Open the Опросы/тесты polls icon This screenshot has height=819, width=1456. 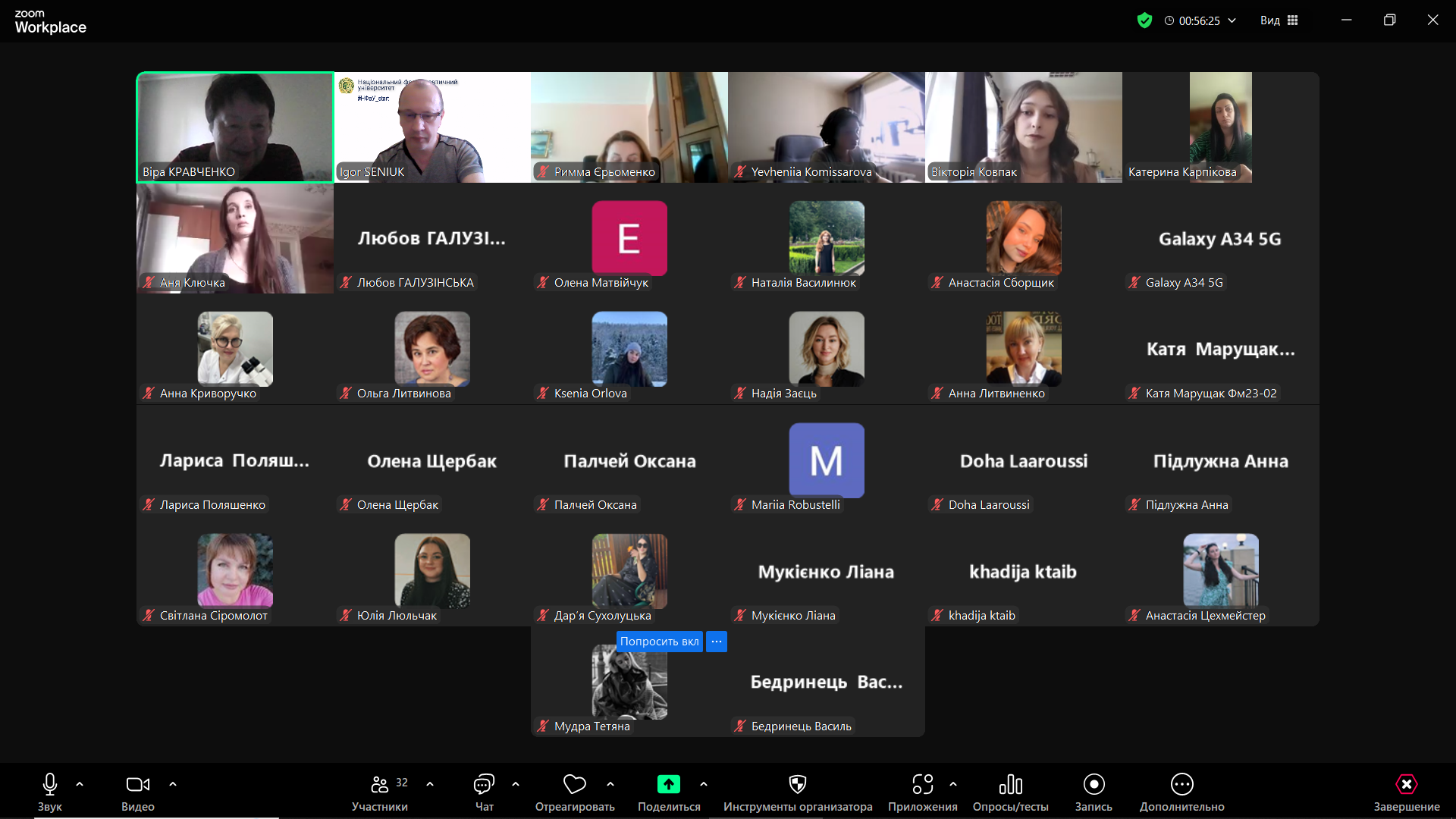1011,784
